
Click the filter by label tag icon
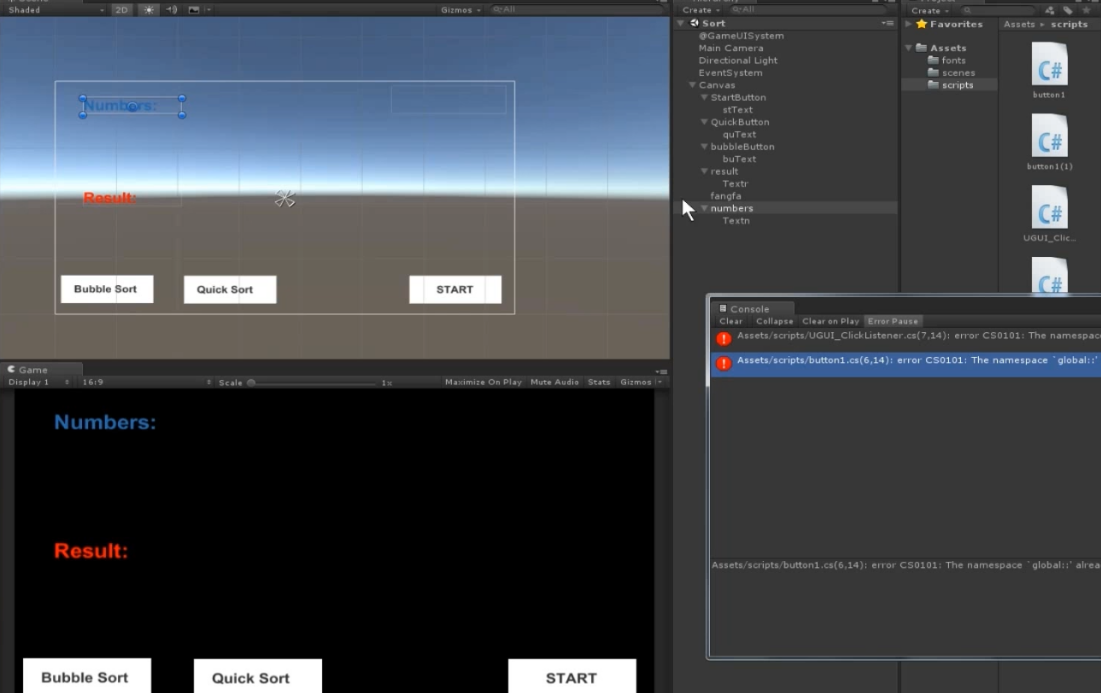coord(1068,10)
